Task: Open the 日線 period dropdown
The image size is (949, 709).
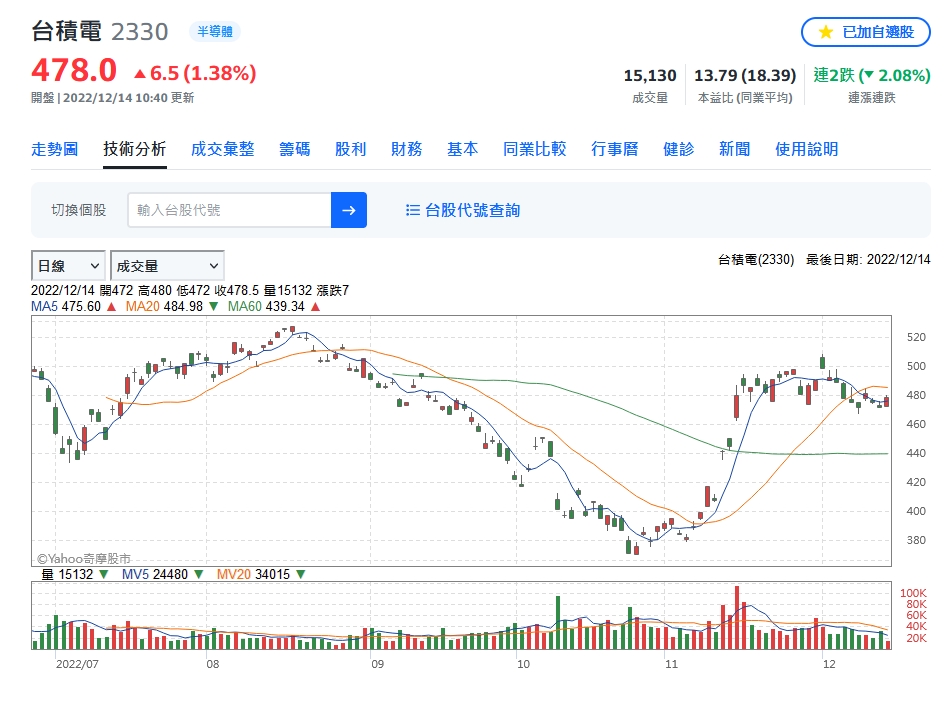Action: click(x=68, y=266)
